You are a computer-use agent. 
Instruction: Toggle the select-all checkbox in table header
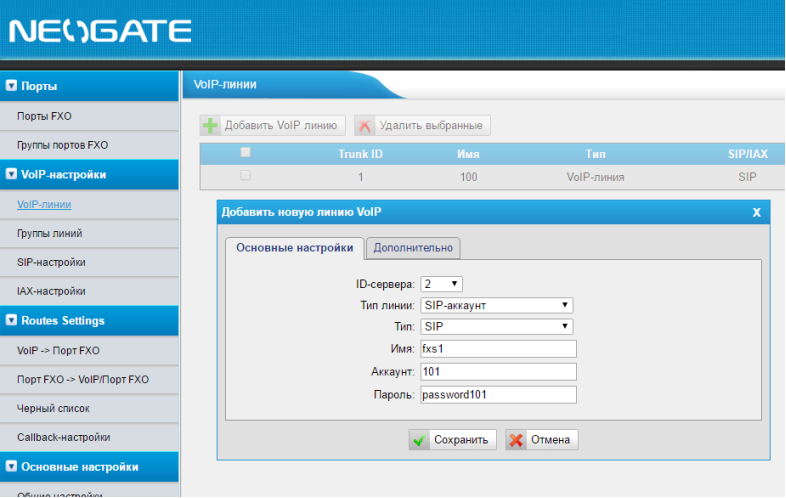point(245,153)
